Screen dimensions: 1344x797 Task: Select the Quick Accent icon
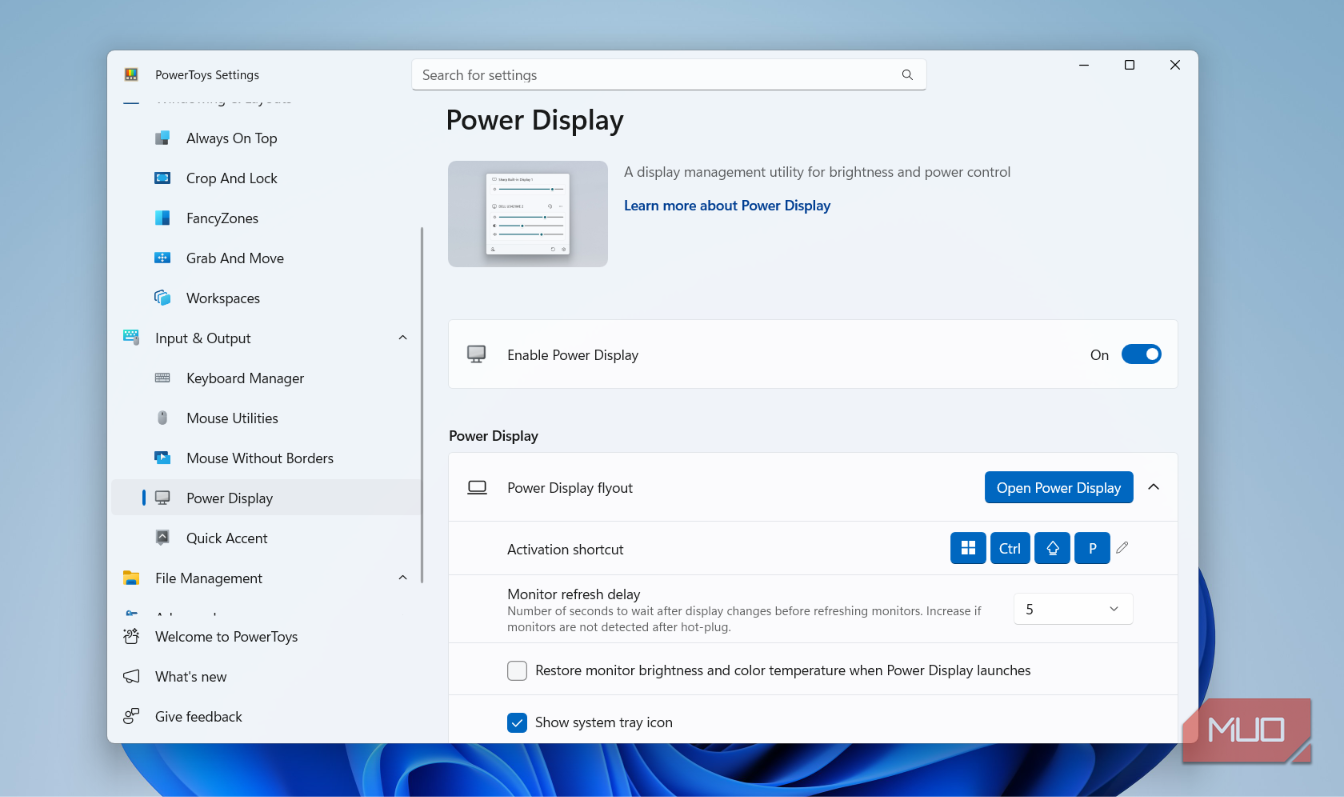pyautogui.click(x=162, y=538)
